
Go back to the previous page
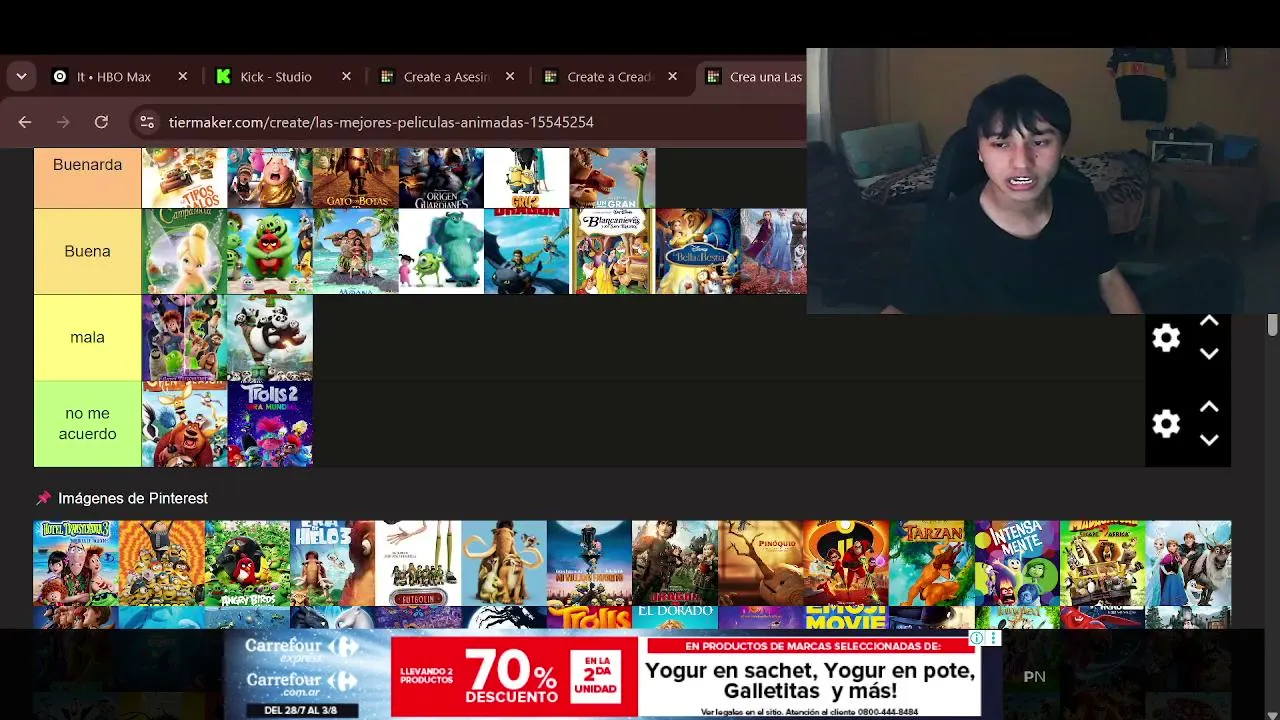[x=25, y=122]
